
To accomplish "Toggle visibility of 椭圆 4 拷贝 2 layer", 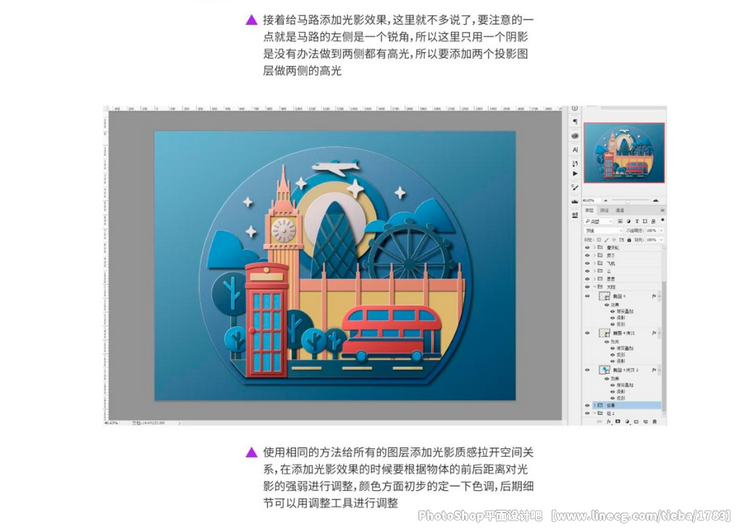I will click(587, 370).
